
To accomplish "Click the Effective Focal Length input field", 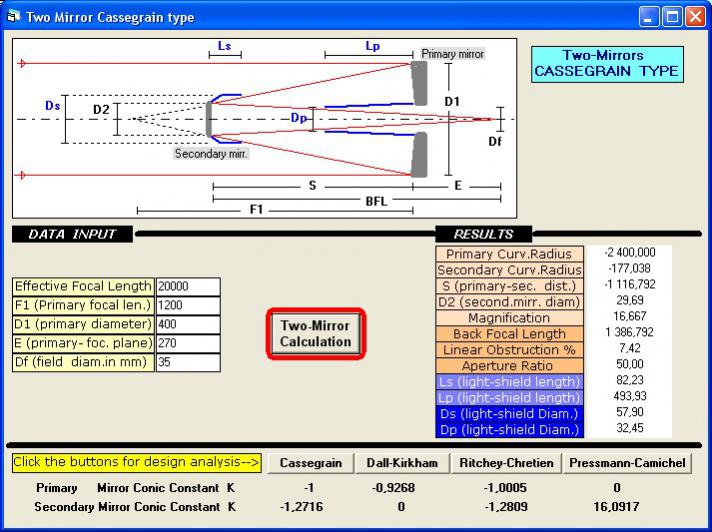I will tap(188, 286).
